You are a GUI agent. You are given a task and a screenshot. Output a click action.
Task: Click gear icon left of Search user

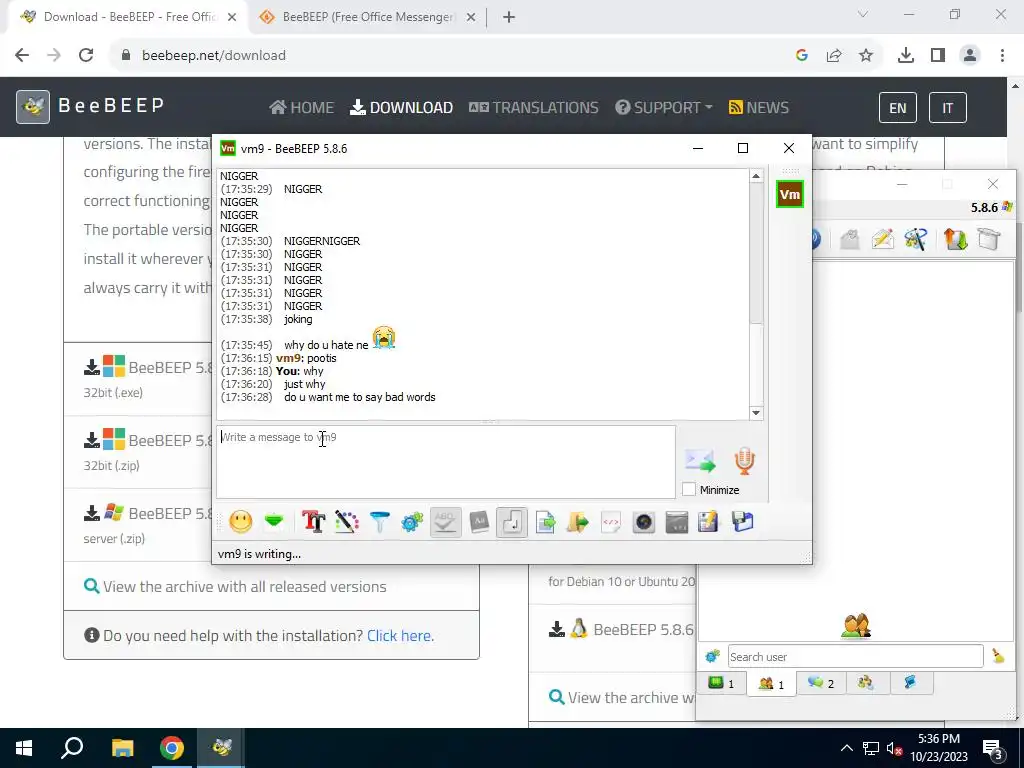(x=712, y=656)
